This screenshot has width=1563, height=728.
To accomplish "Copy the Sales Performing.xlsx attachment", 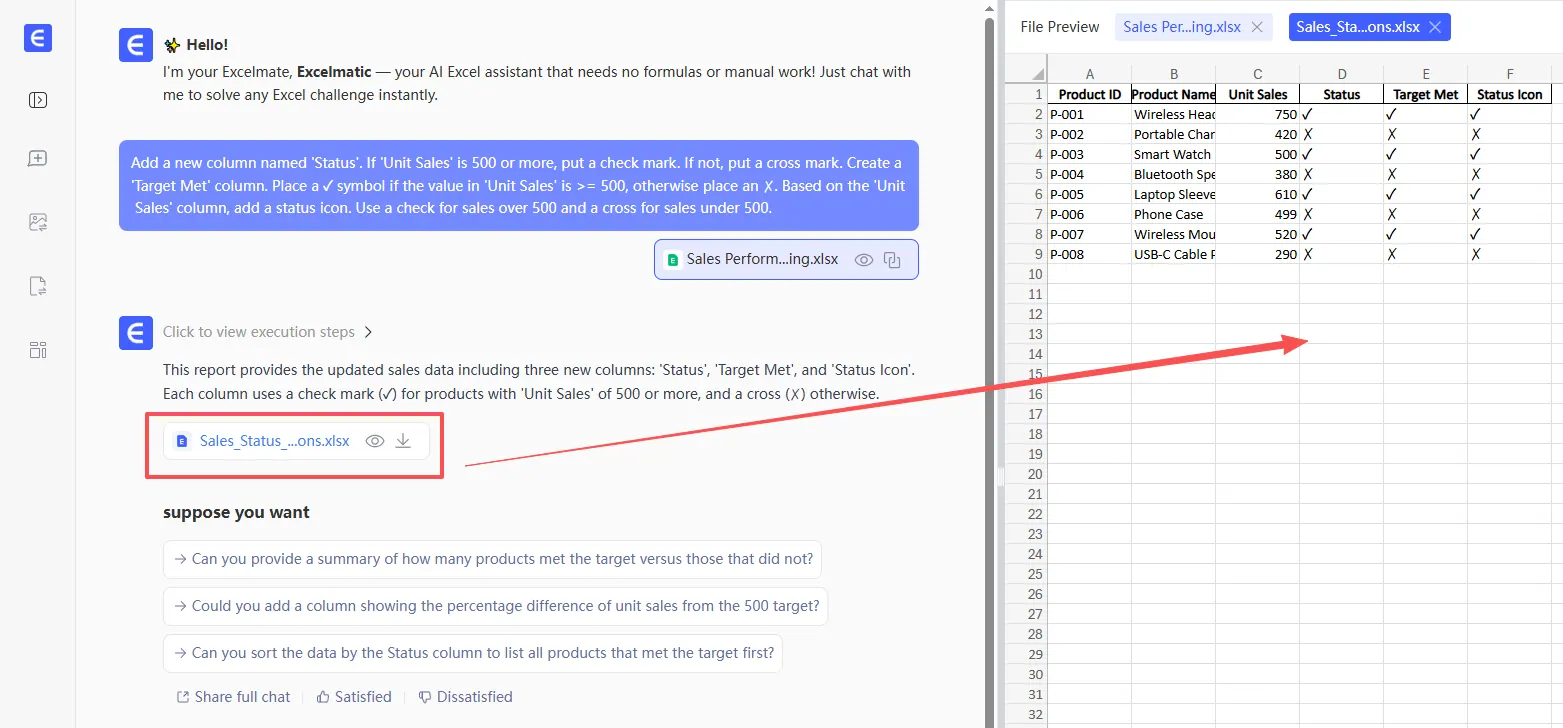I will point(893,260).
